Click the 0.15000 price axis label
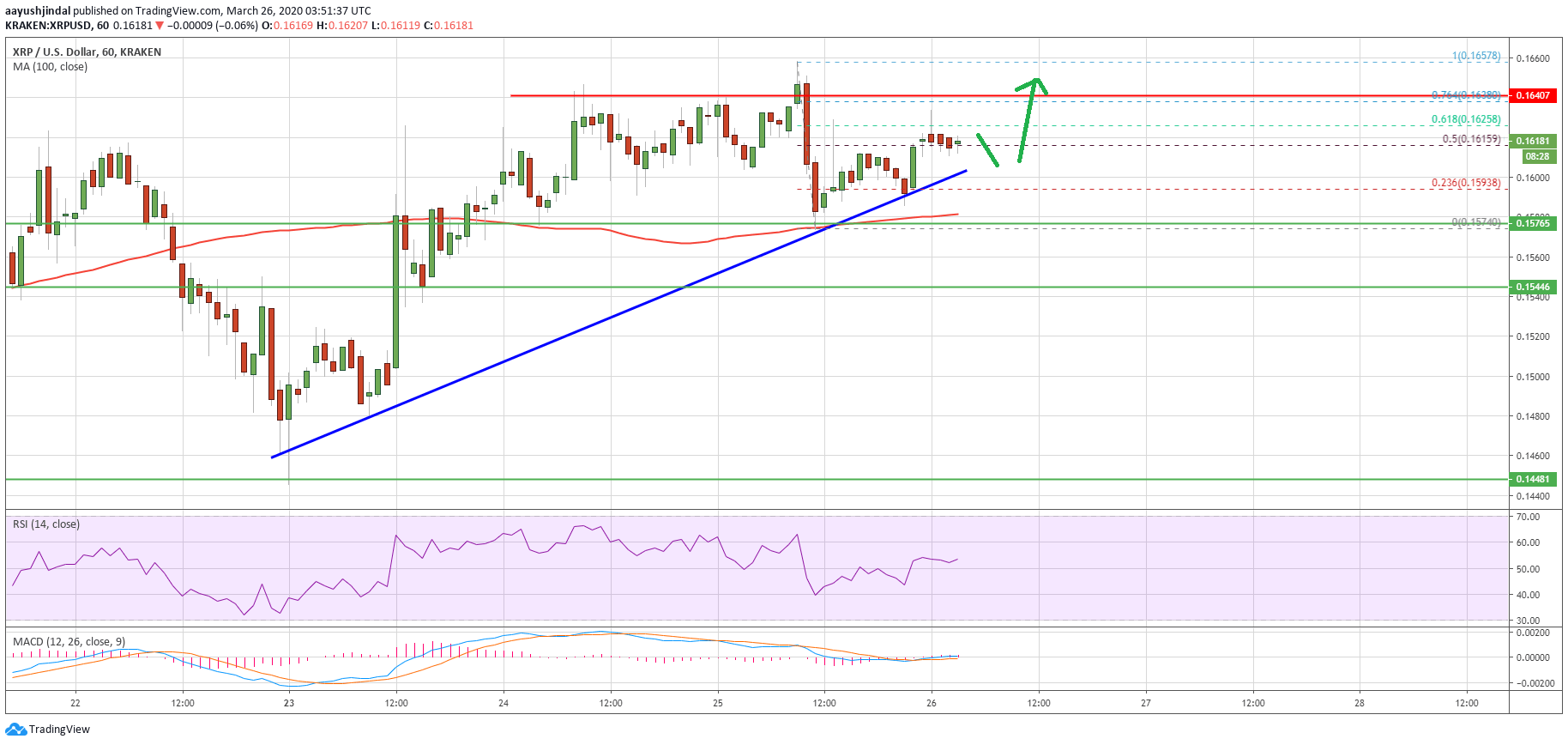The width and height of the screenshot is (1568, 745). point(1533,377)
